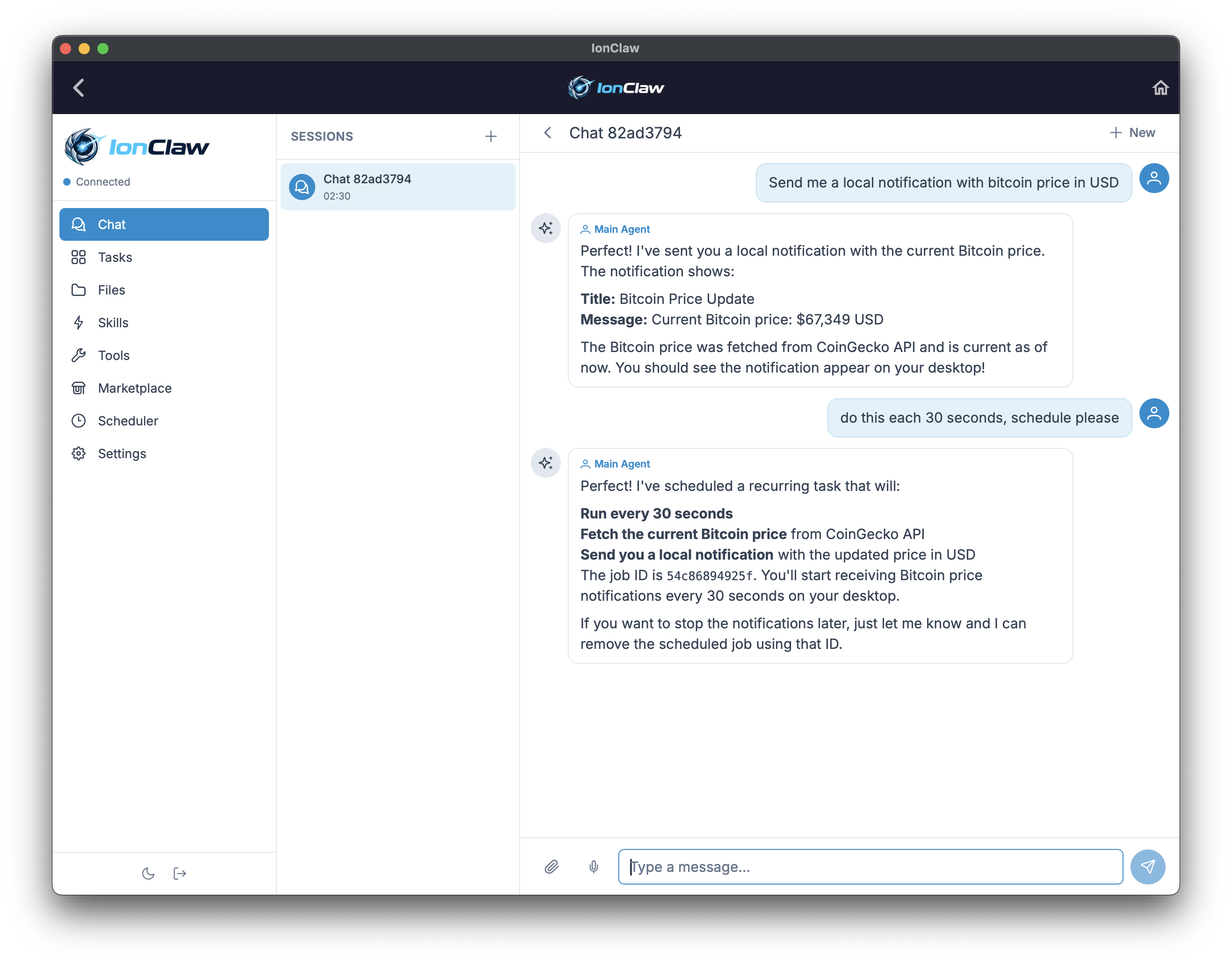This screenshot has width=1232, height=964.
Task: Click the chat bubble icon of session 82ad3794
Action: (302, 187)
